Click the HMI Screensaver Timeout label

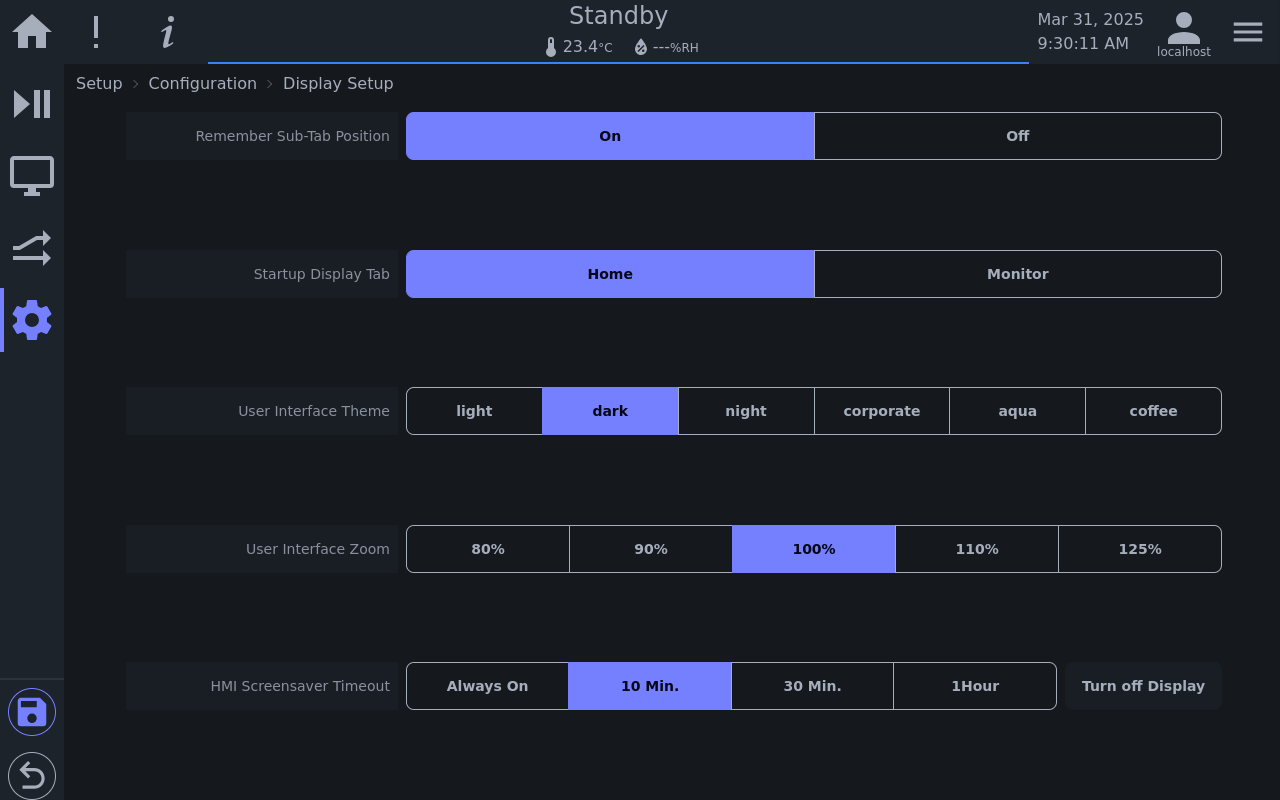pyautogui.click(x=300, y=686)
